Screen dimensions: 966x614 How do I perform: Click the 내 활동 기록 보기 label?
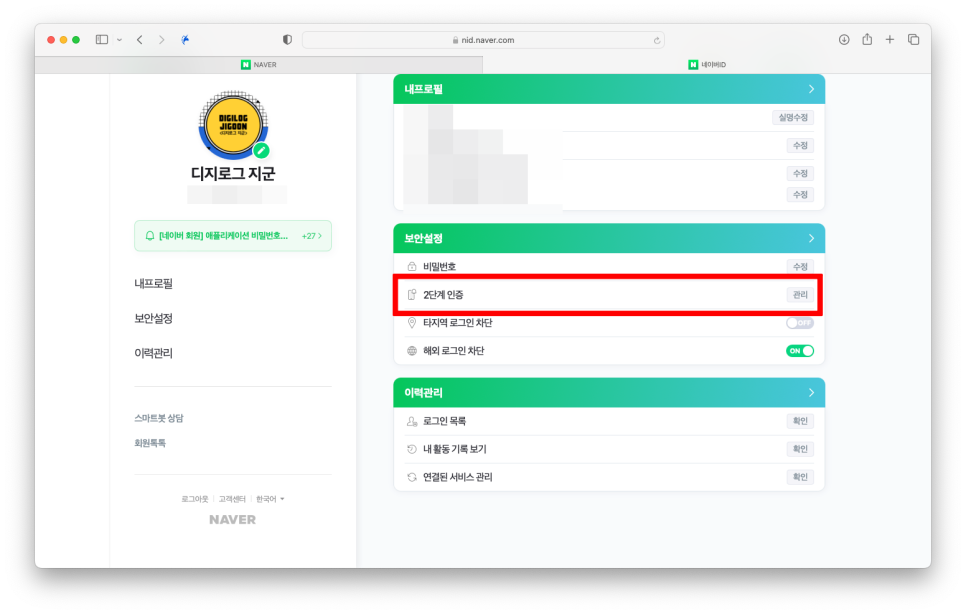coord(455,450)
